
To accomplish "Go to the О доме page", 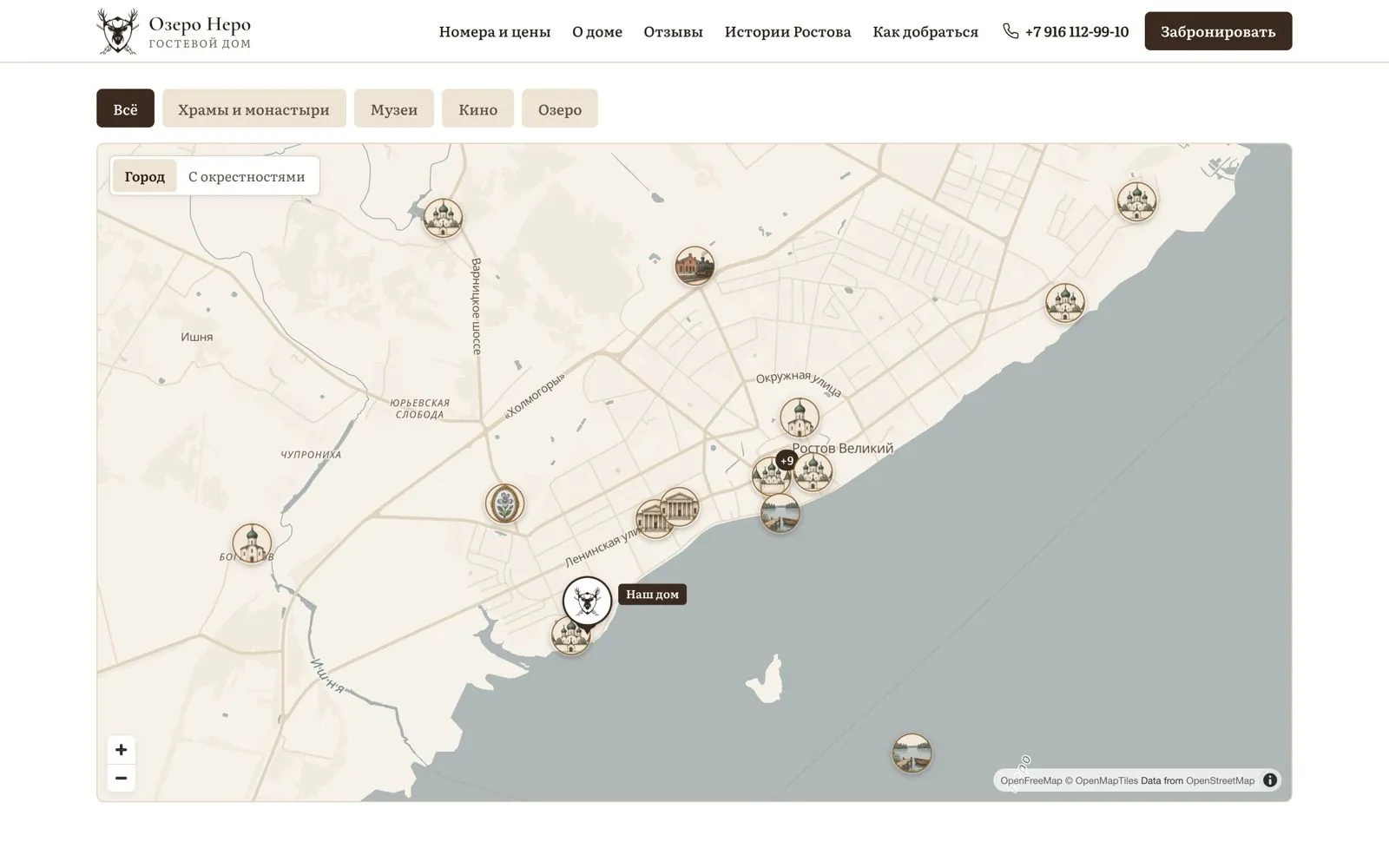I will coord(597,32).
